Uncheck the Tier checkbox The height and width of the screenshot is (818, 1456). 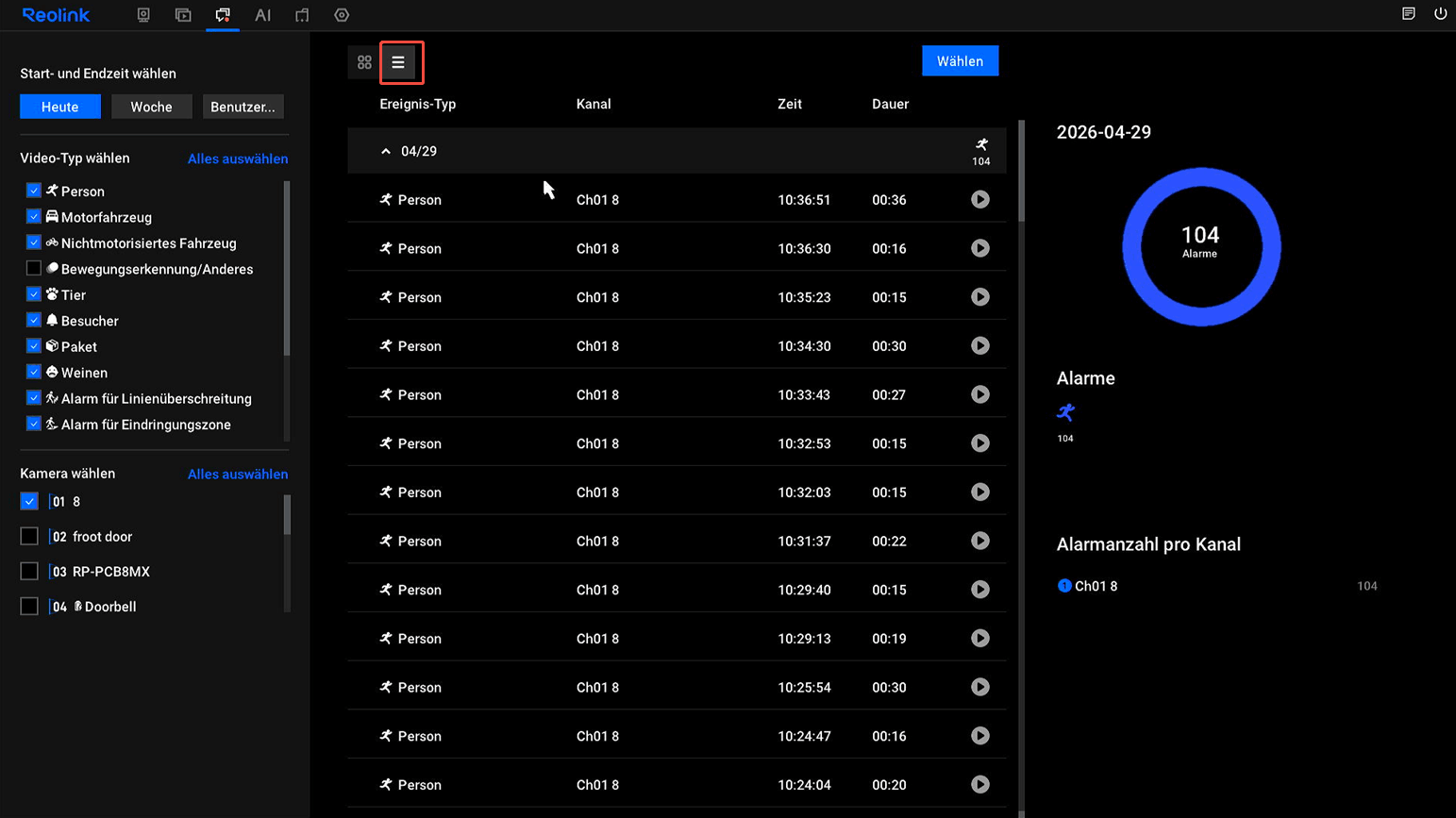(x=34, y=294)
